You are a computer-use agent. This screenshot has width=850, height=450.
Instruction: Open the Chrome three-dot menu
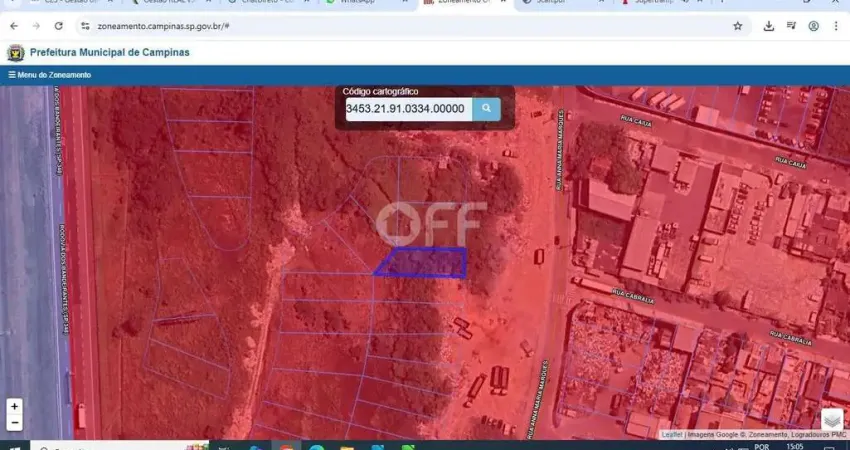click(x=836, y=26)
